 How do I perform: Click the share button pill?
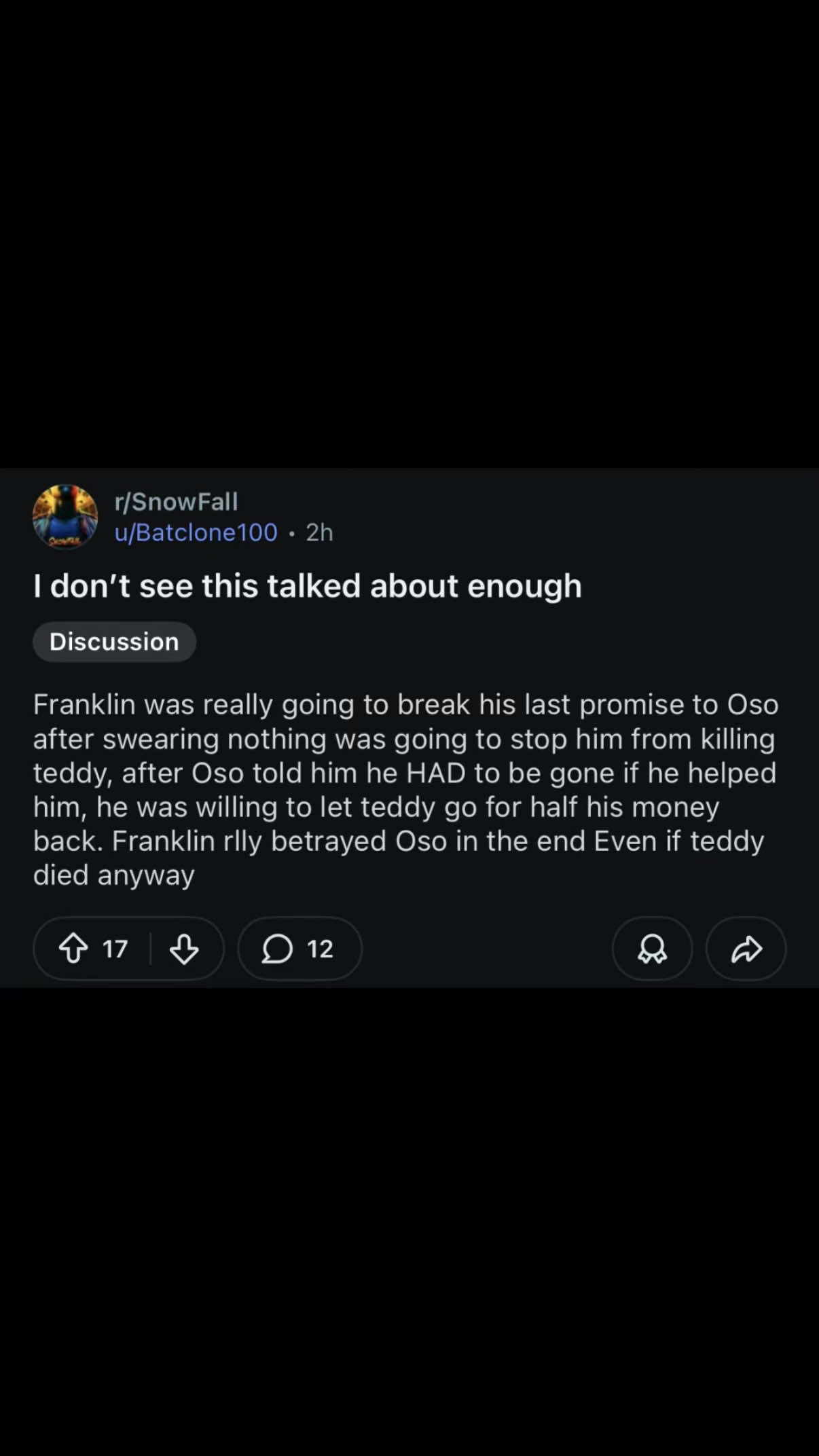746,949
